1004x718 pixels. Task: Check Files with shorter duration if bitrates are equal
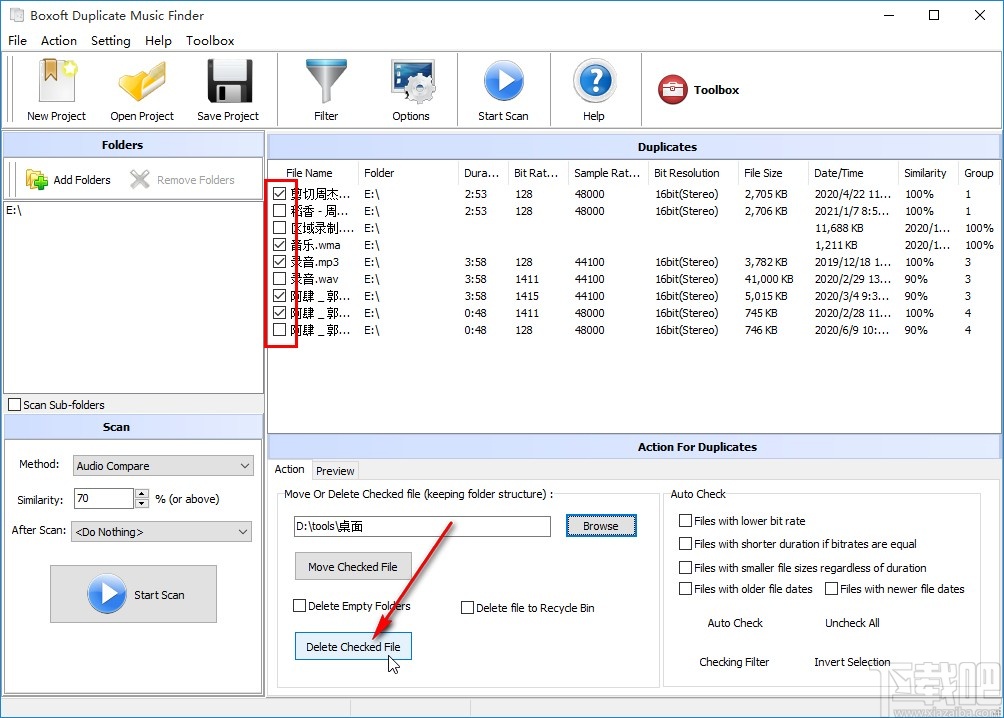click(x=685, y=544)
